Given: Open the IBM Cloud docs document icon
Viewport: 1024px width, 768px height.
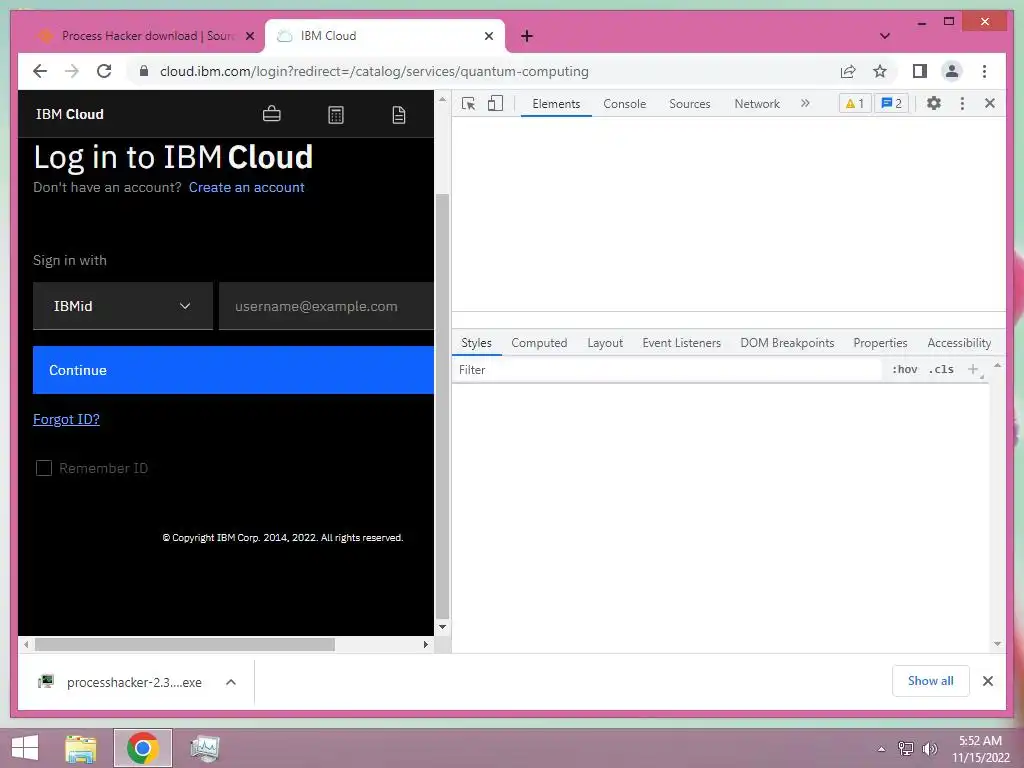Looking at the screenshot, I should [398, 115].
